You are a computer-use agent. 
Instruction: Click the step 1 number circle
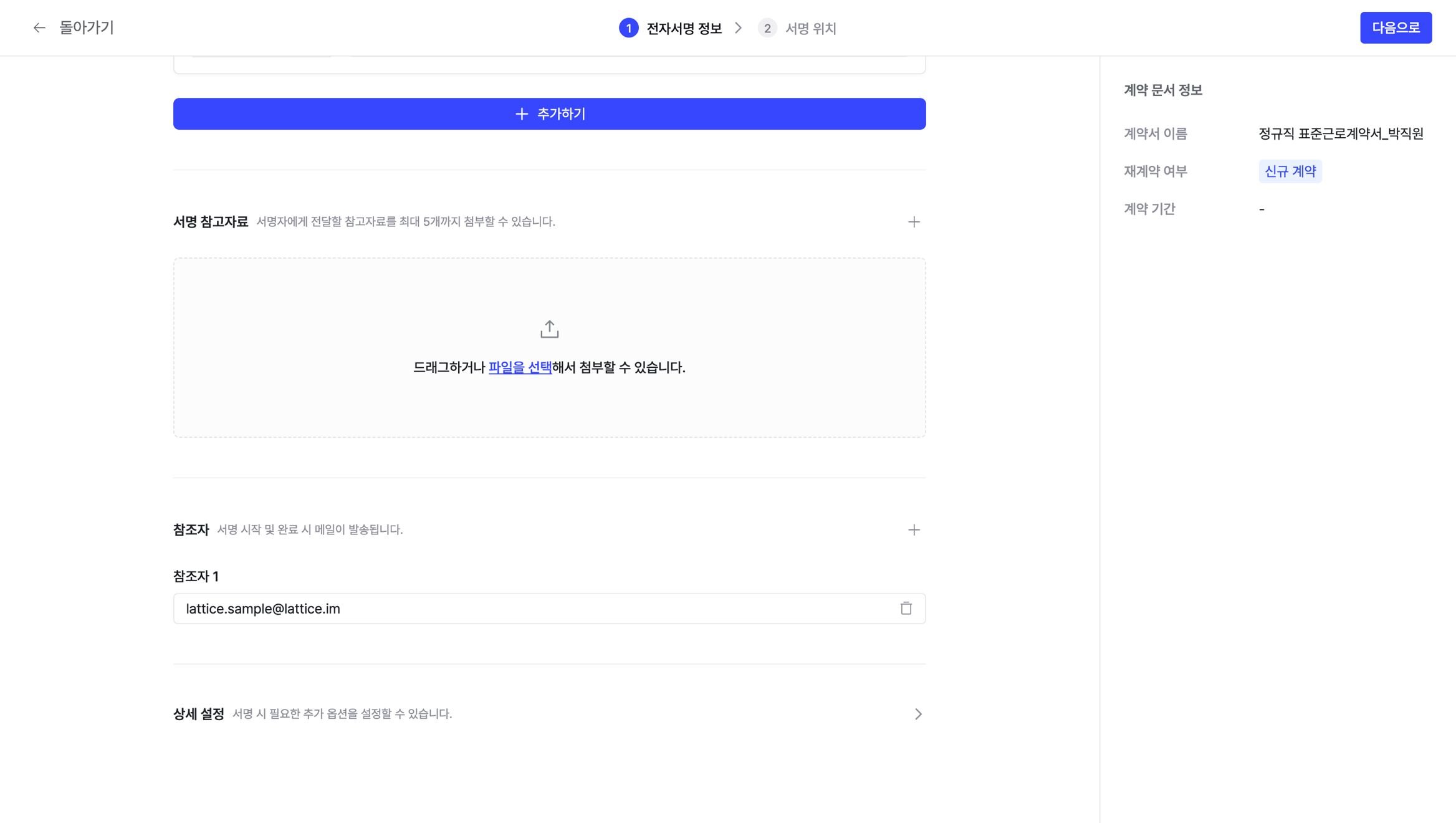[x=628, y=29]
